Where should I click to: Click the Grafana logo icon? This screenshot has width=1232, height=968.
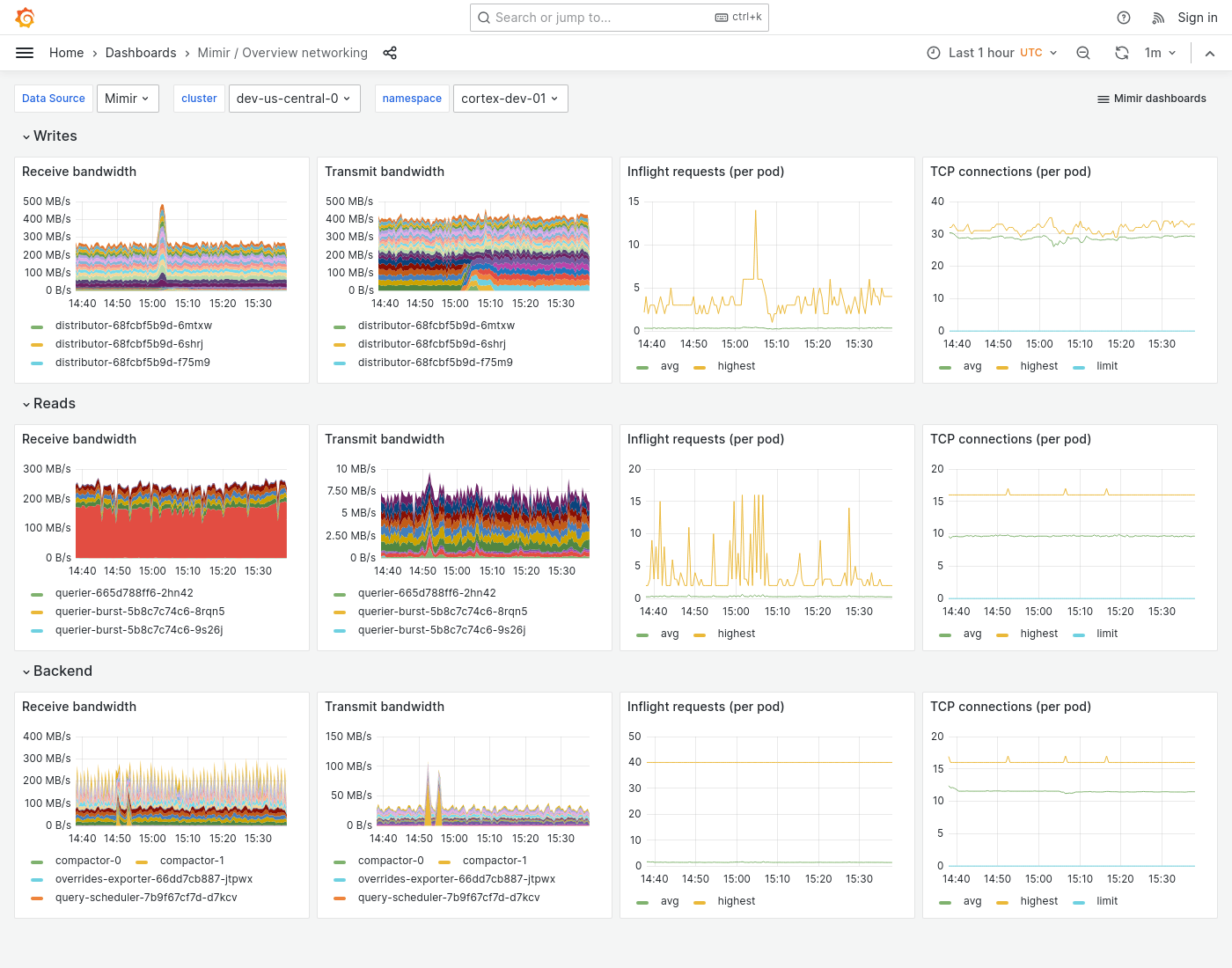[x=25, y=18]
